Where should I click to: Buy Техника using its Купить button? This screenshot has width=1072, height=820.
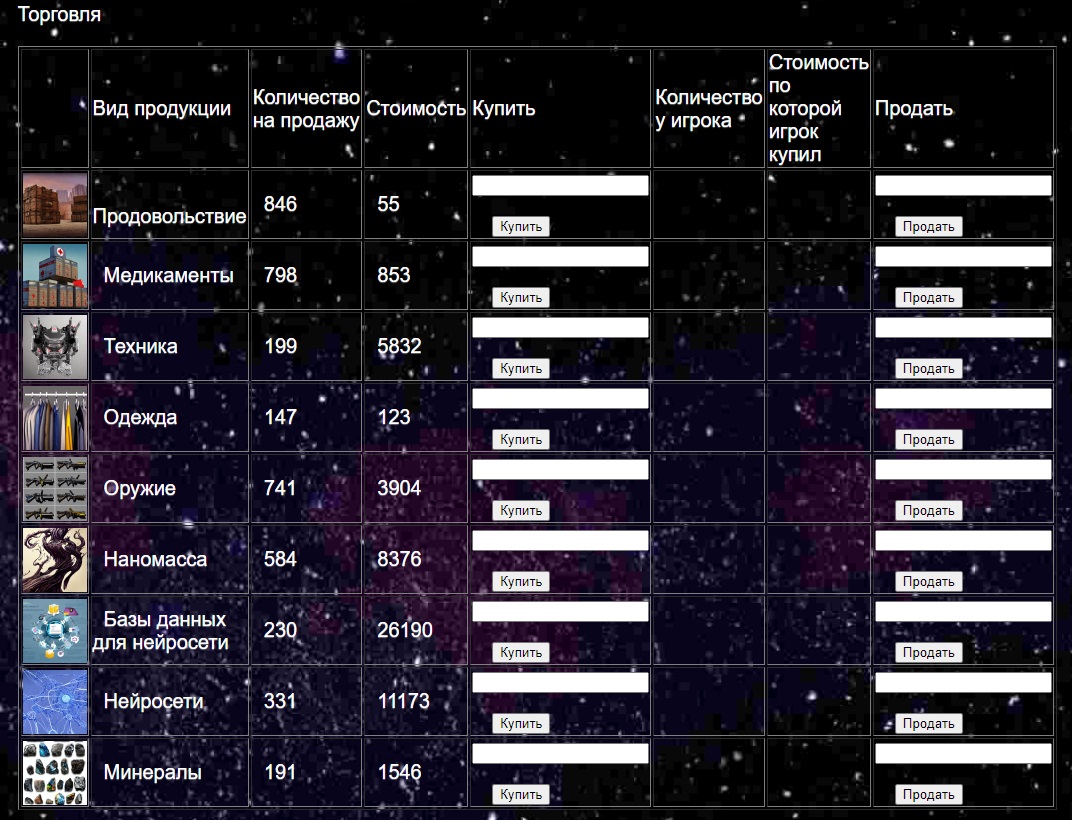[520, 368]
